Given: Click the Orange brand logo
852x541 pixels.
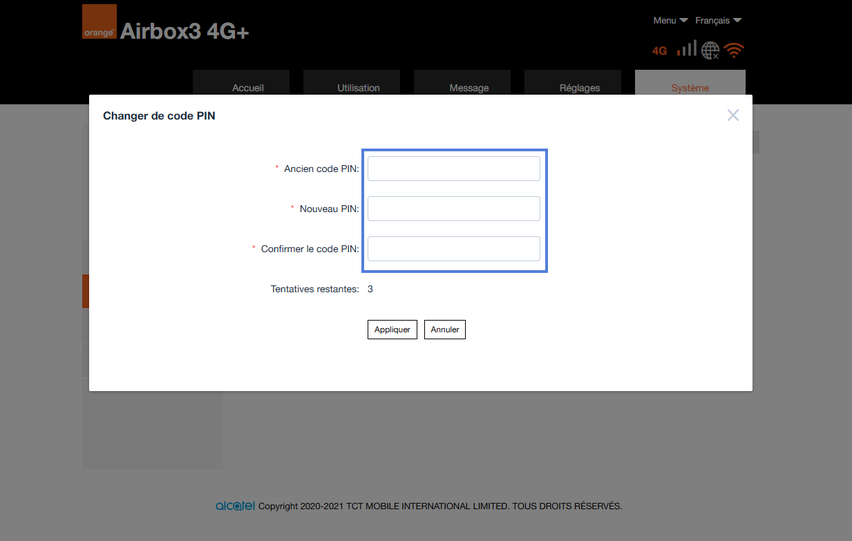Looking at the screenshot, I should pos(99,22).
